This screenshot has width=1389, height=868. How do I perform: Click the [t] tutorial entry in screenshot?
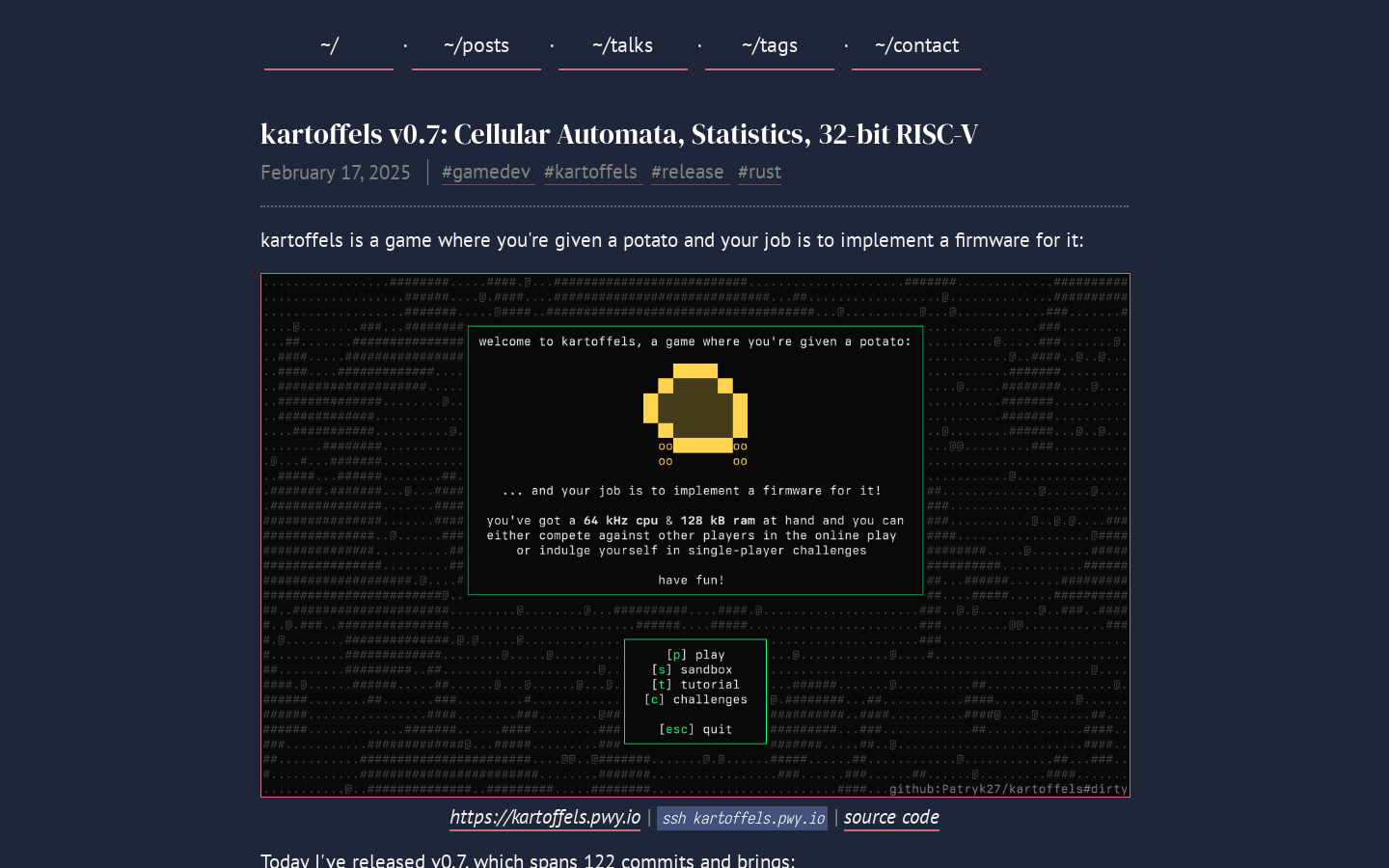coord(695,685)
